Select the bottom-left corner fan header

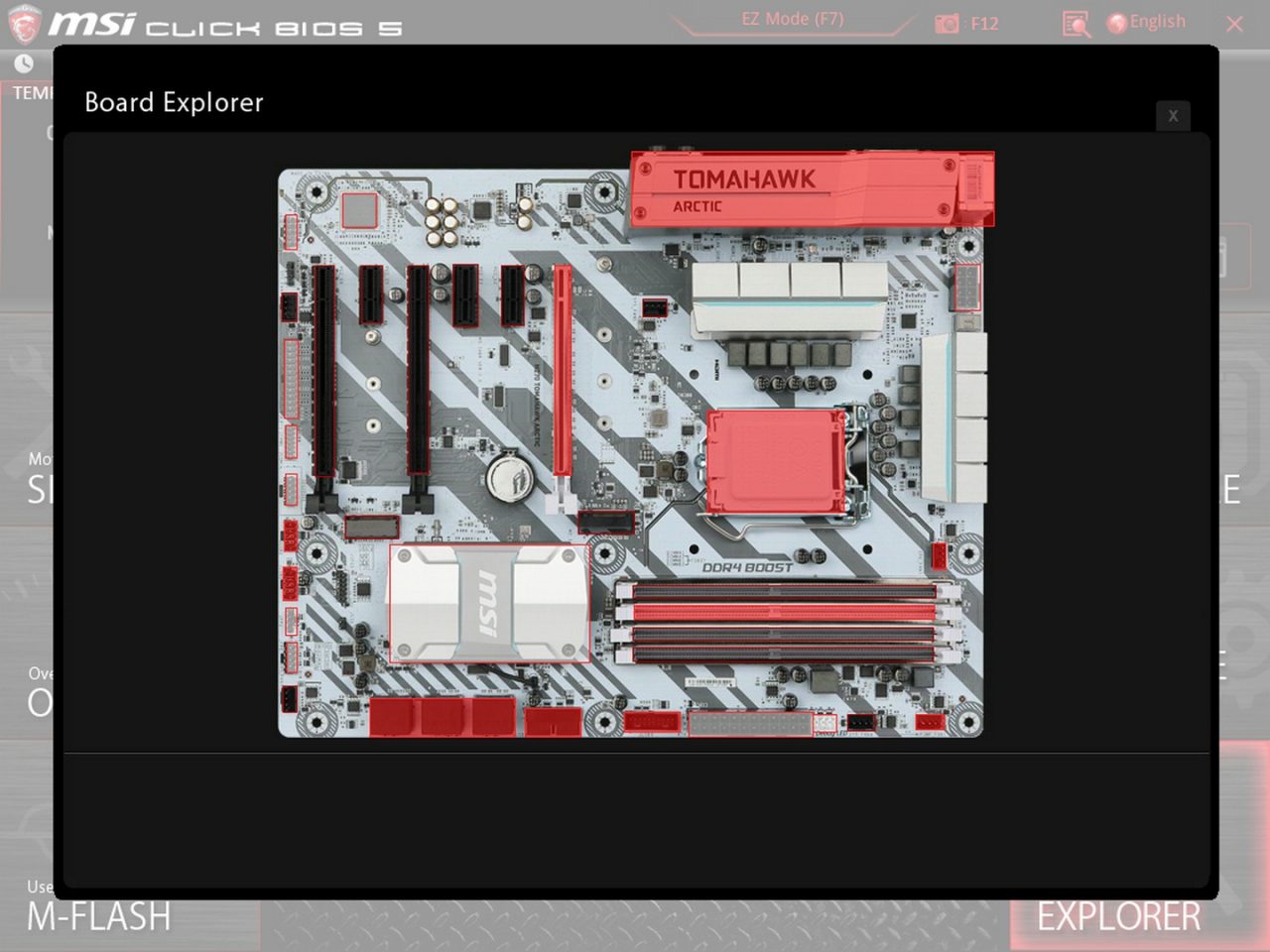pos(288,699)
